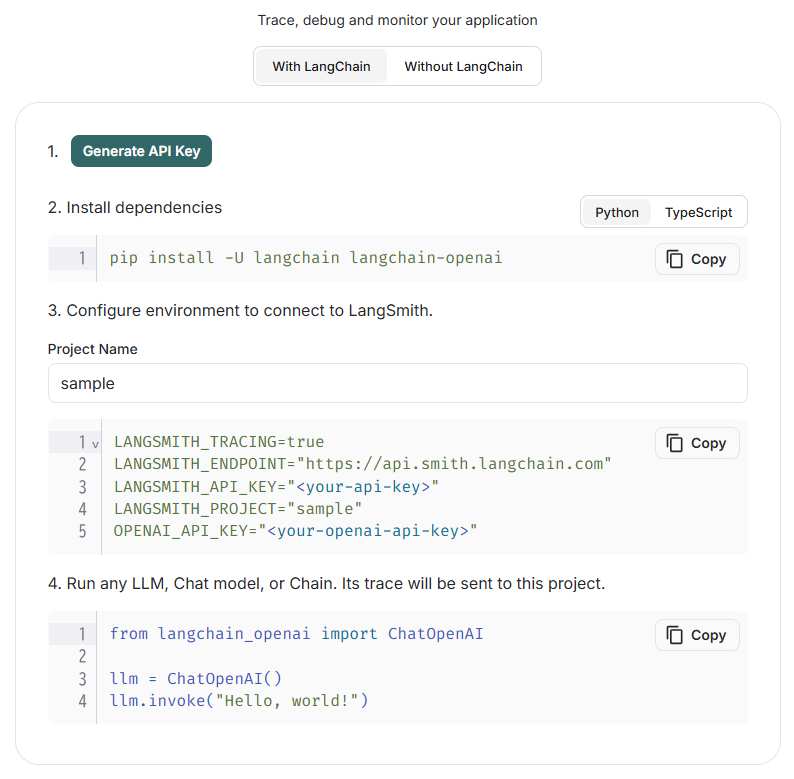Choose the Python language toggle
Screen dimensions: 794x779
(x=617, y=212)
